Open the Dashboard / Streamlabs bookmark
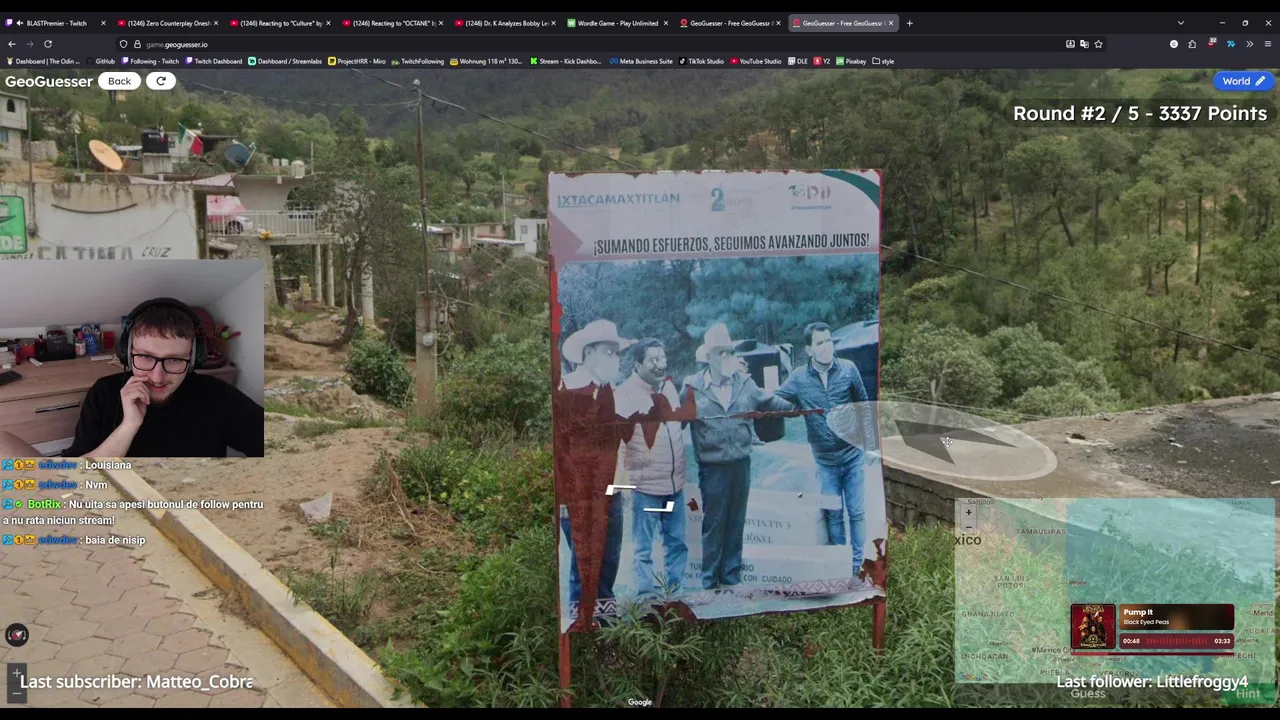This screenshot has width=1280, height=720. pos(285,61)
